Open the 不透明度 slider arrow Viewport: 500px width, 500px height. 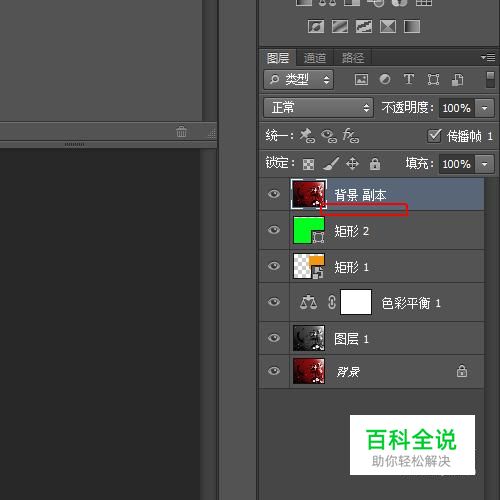(484, 108)
